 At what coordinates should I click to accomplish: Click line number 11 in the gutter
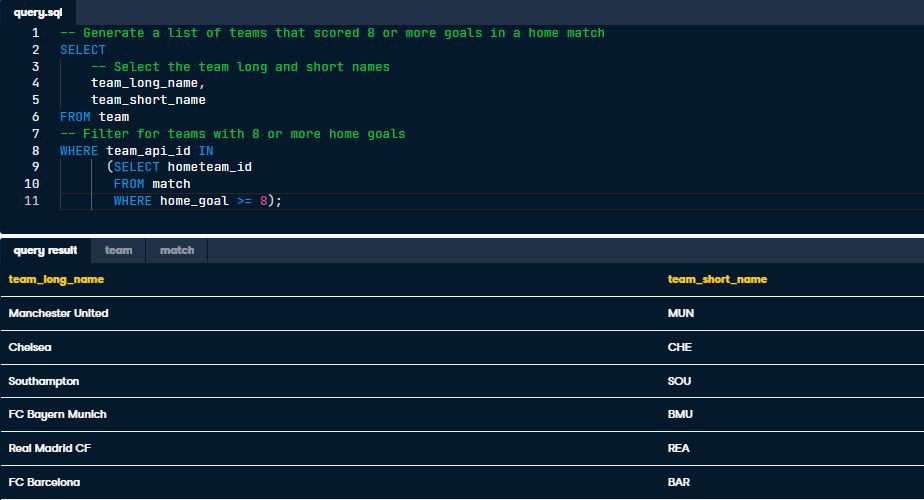[x=32, y=201]
